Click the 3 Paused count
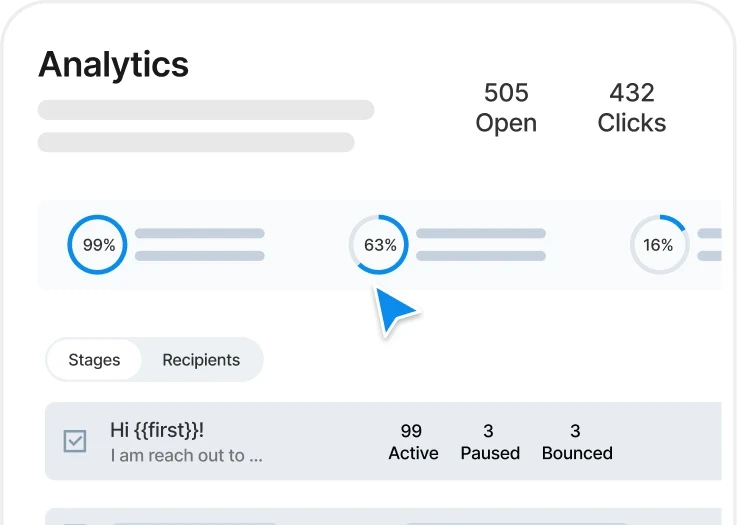This screenshot has height=525, width=737. tap(489, 442)
